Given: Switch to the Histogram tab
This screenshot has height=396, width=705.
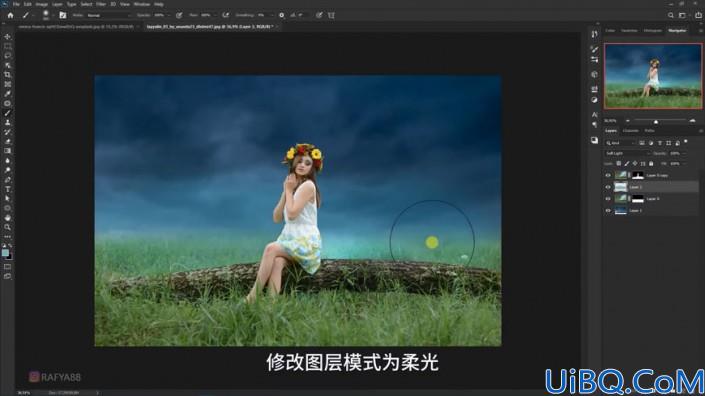Looking at the screenshot, I should pyautogui.click(x=653, y=31).
